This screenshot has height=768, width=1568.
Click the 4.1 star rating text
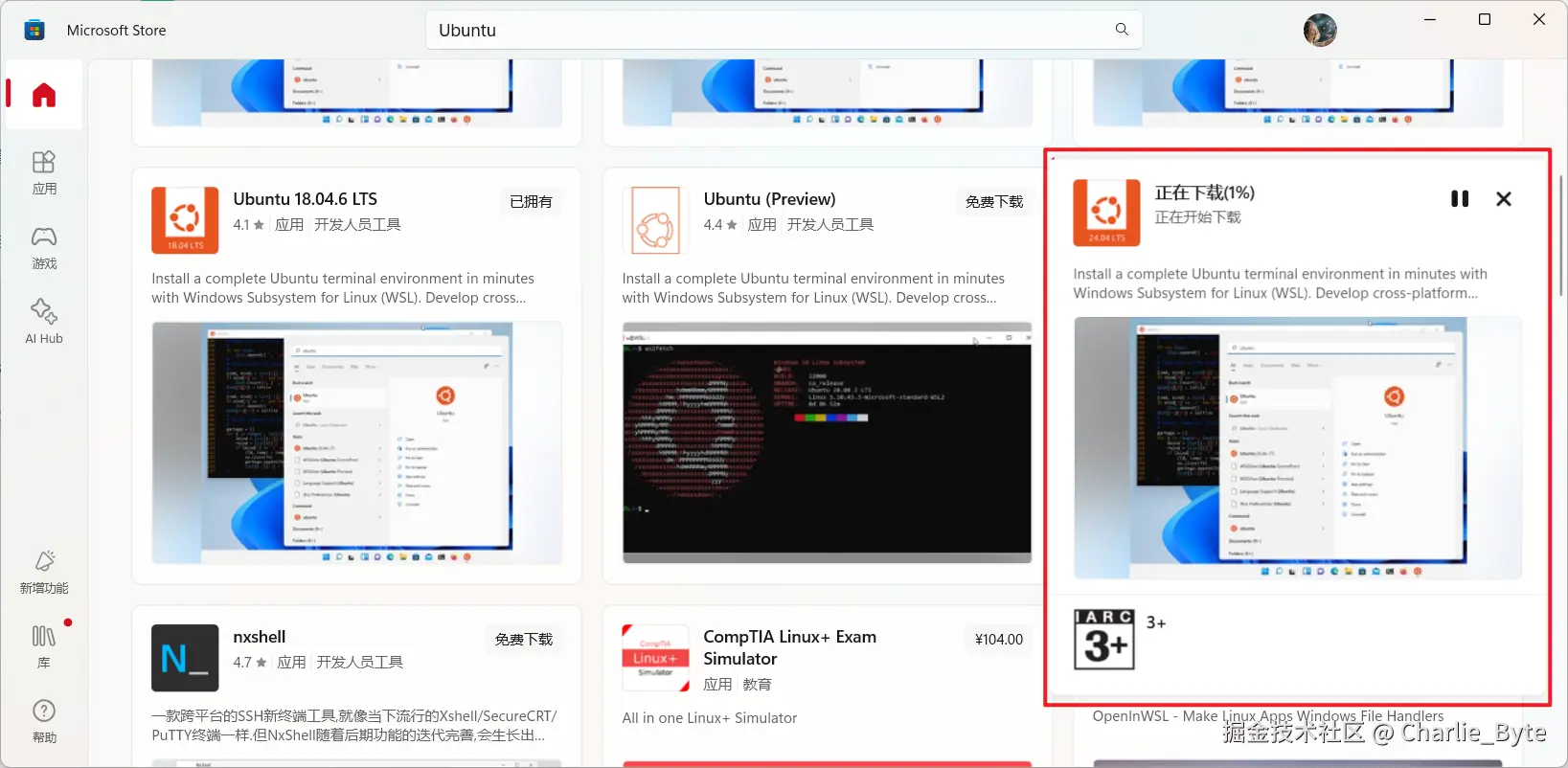(x=248, y=225)
